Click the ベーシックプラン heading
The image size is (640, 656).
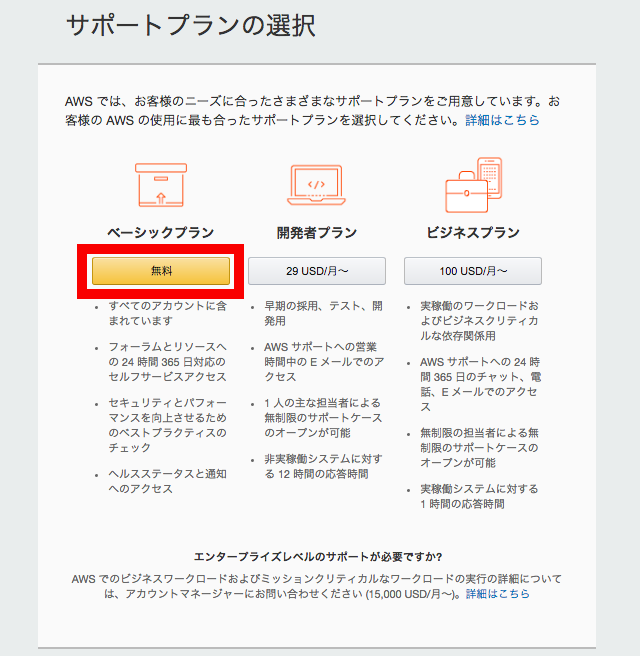click(x=161, y=233)
